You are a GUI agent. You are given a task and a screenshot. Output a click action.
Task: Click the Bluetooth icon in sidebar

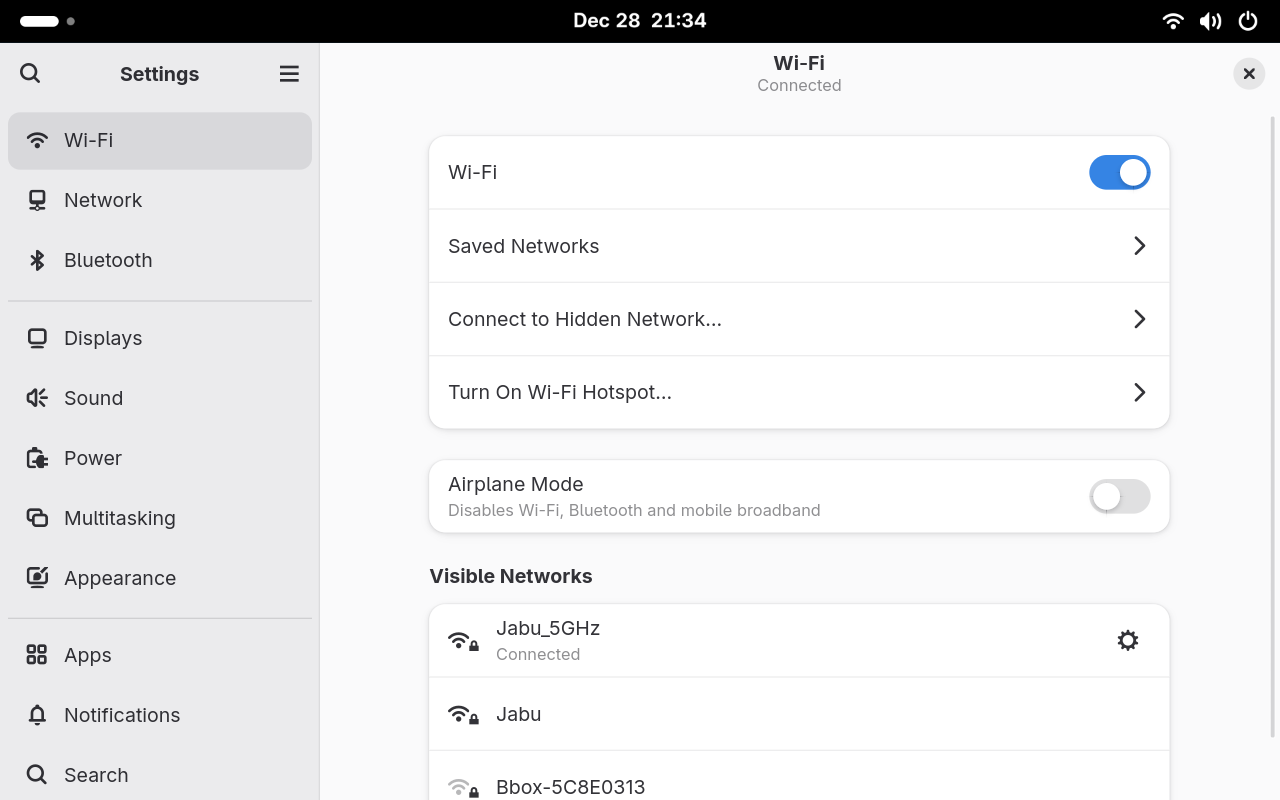coord(37,260)
